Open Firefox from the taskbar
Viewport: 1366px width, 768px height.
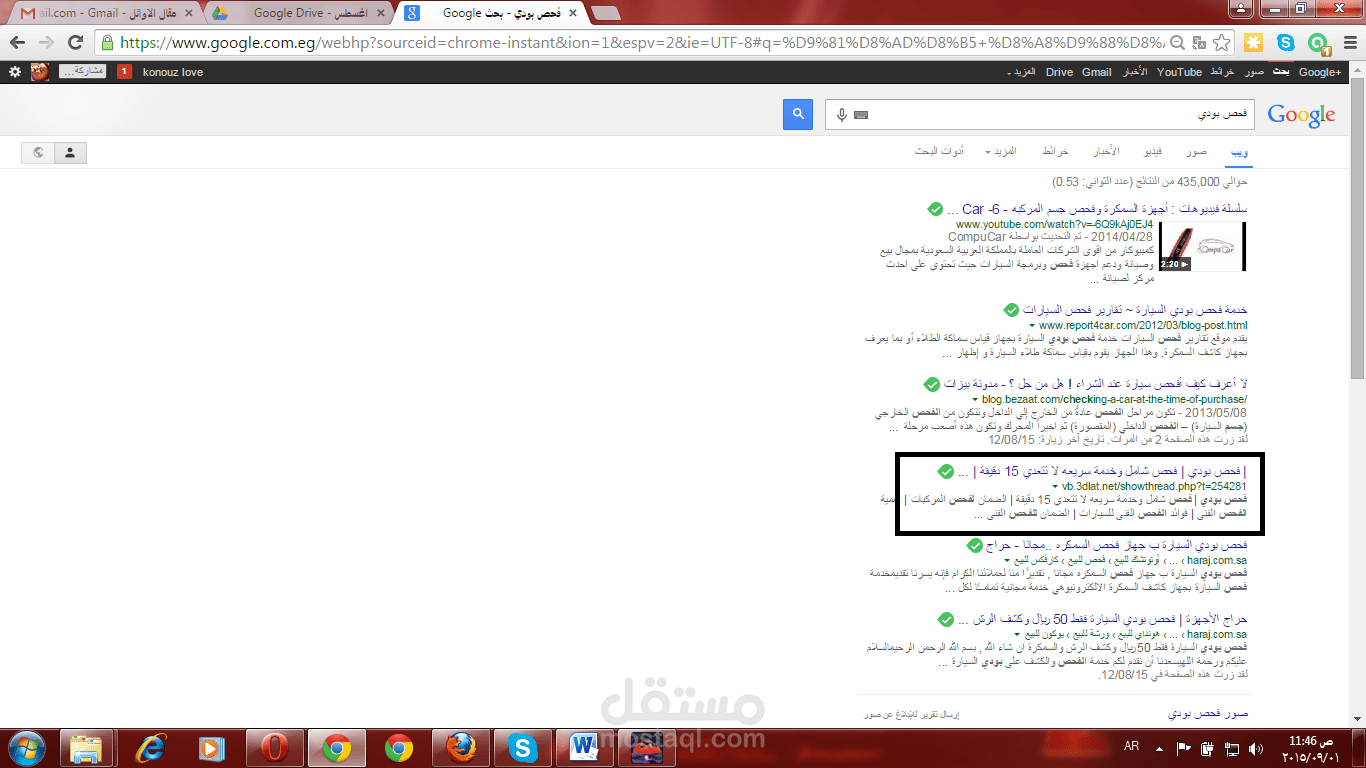point(460,748)
